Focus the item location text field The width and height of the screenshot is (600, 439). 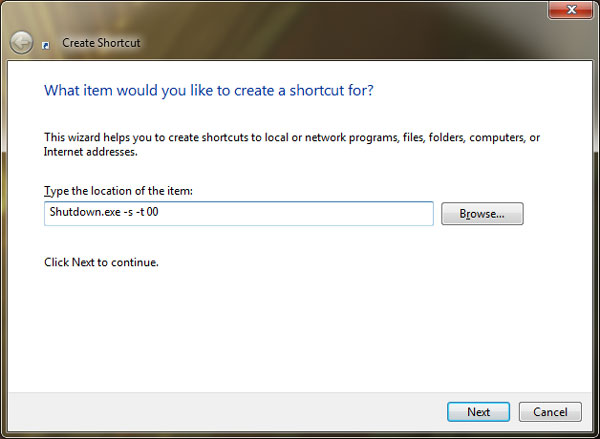239,213
